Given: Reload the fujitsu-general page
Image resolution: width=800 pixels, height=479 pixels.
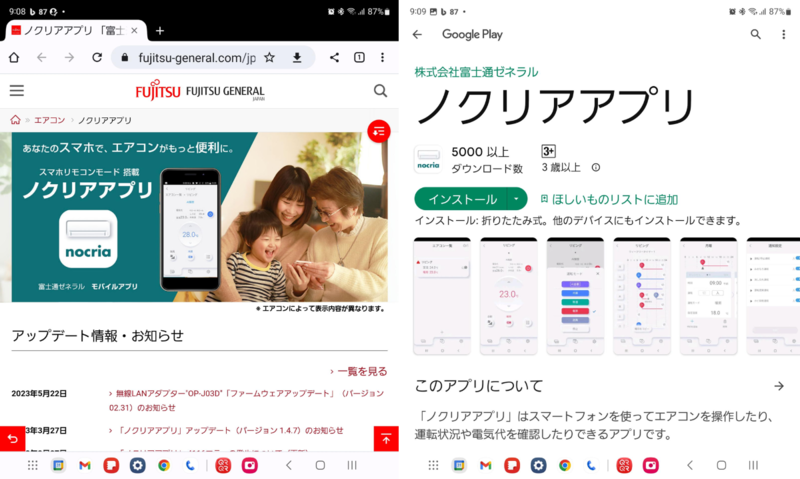Looking at the screenshot, I should pos(97,58).
